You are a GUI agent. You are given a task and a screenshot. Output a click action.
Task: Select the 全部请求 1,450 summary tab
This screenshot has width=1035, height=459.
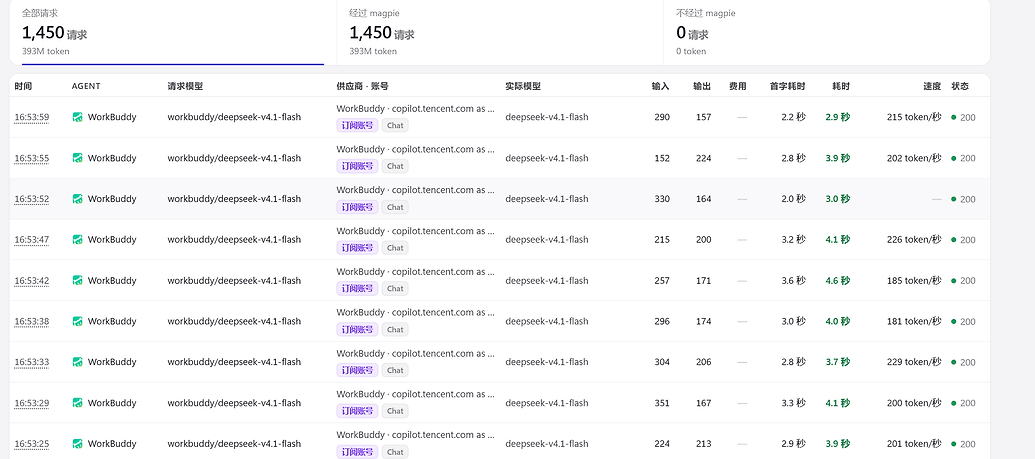click(173, 32)
